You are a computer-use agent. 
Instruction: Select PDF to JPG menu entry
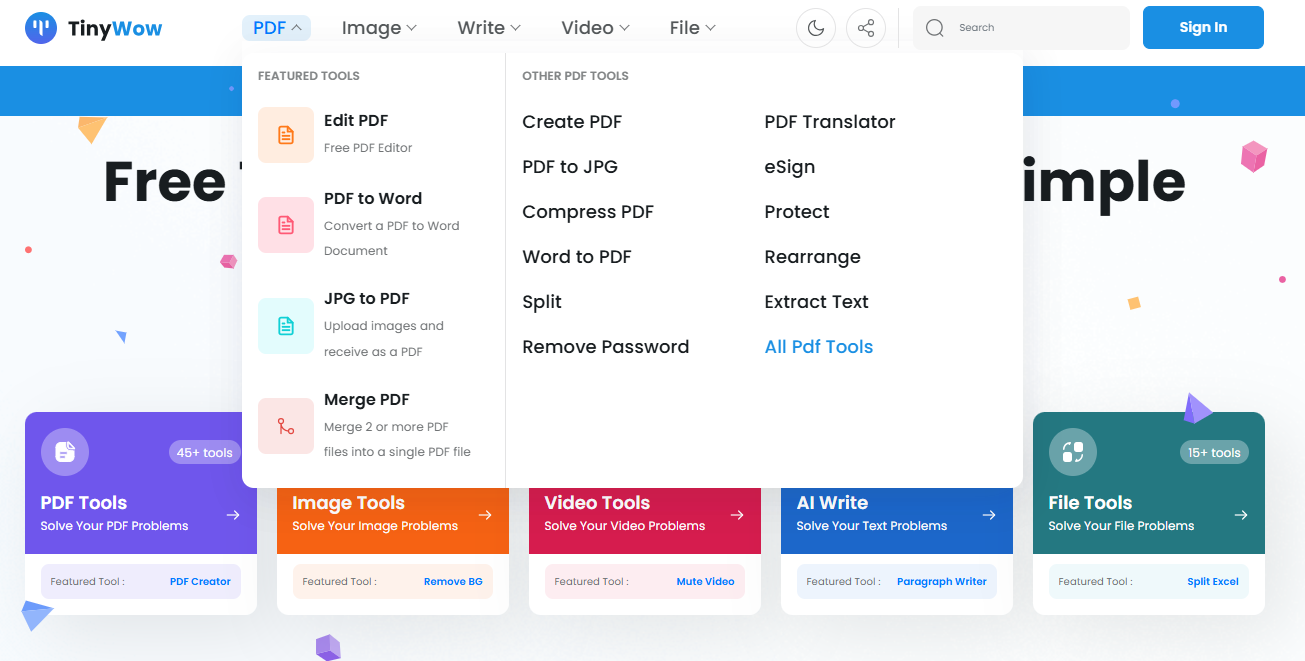(x=570, y=167)
